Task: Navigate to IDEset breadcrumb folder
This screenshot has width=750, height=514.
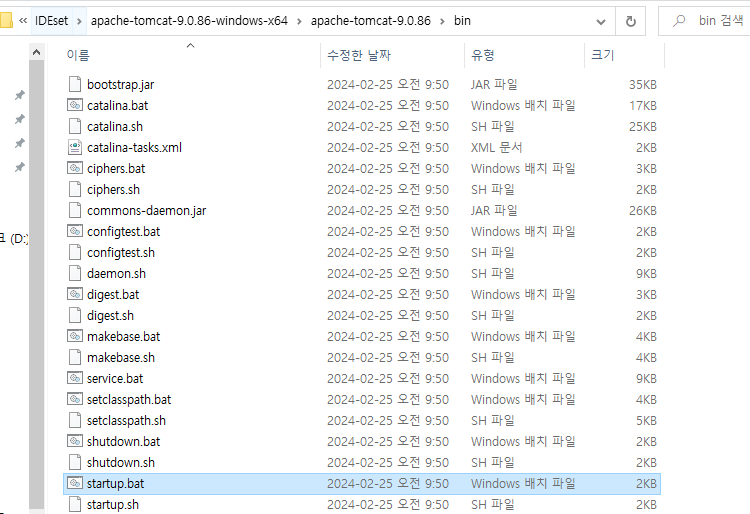Action: [x=52, y=21]
